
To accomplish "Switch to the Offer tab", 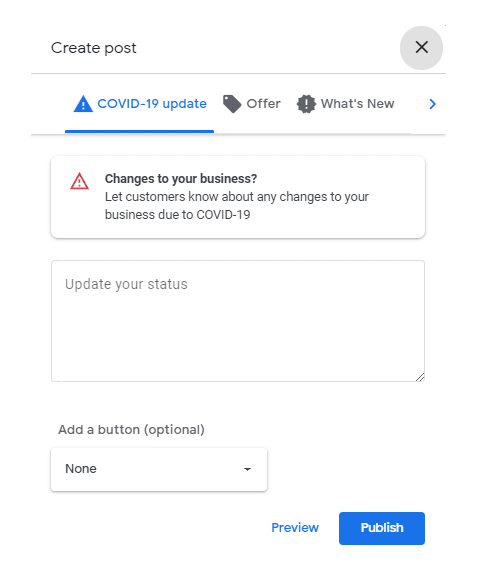I will pos(252,104).
